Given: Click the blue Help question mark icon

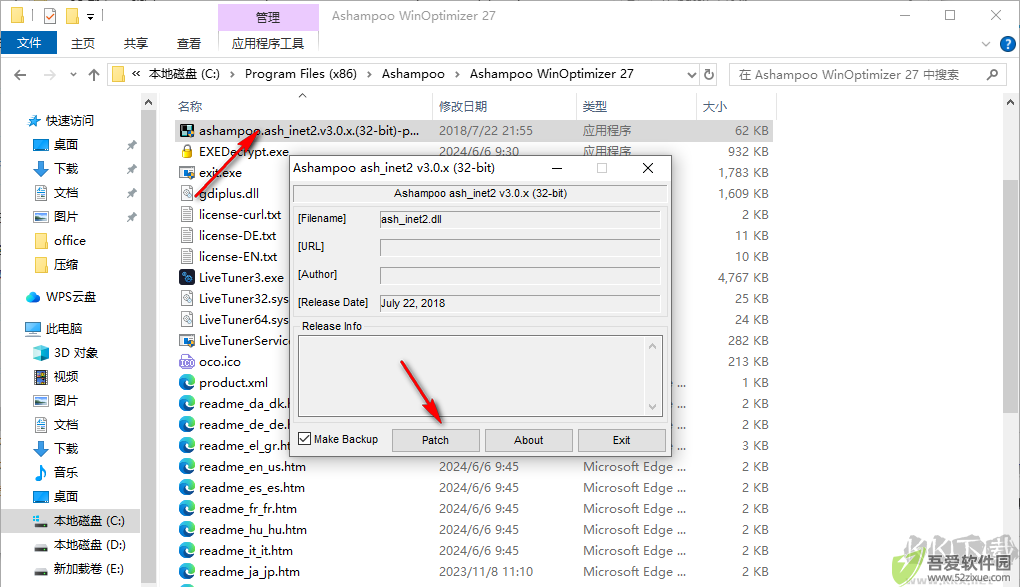Looking at the screenshot, I should point(1008,44).
